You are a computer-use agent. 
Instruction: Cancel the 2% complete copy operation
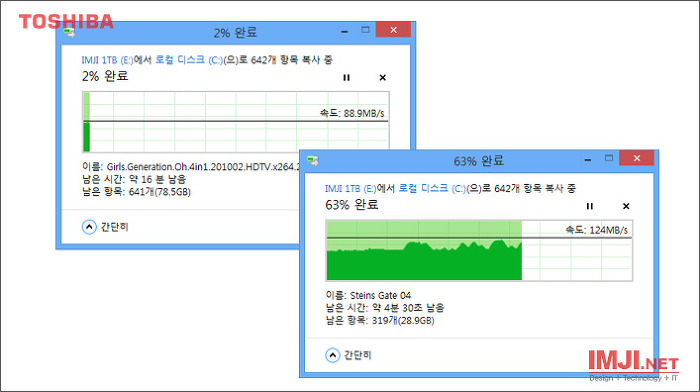(383, 78)
